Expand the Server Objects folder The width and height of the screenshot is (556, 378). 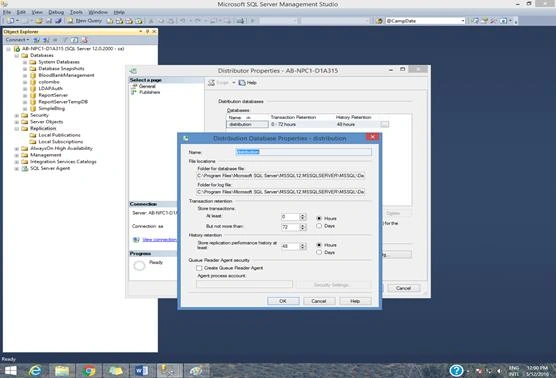pos(17,122)
